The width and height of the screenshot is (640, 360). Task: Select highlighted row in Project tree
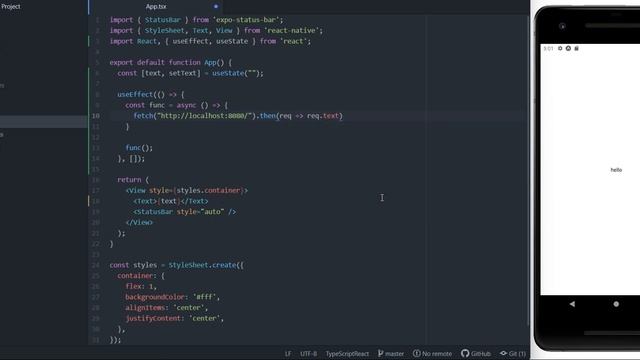[x=43, y=122]
